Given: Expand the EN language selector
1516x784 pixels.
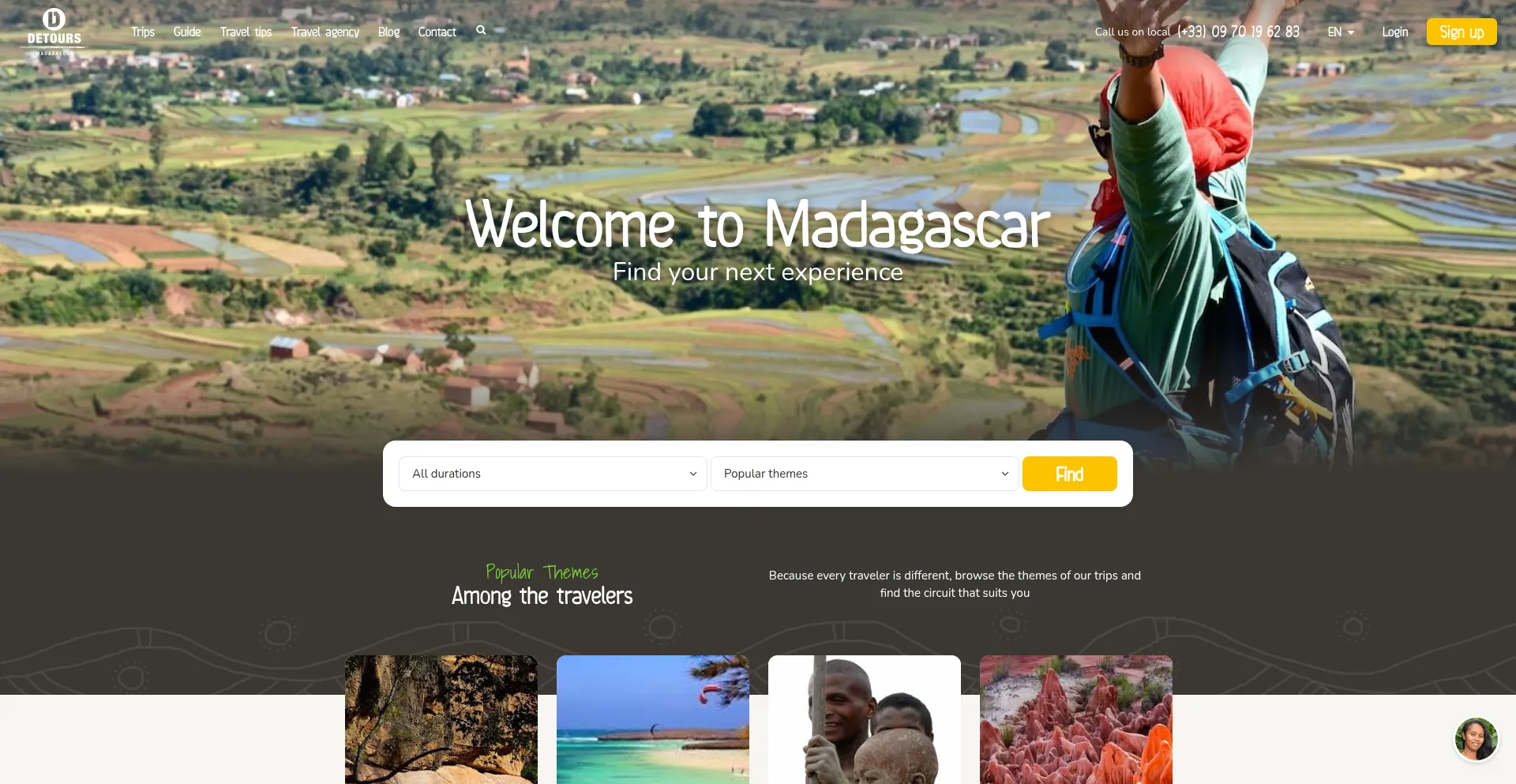Looking at the screenshot, I should pos(1341,32).
